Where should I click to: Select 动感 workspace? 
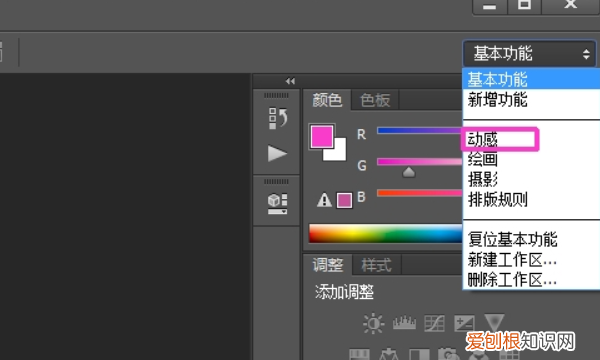click(531, 140)
